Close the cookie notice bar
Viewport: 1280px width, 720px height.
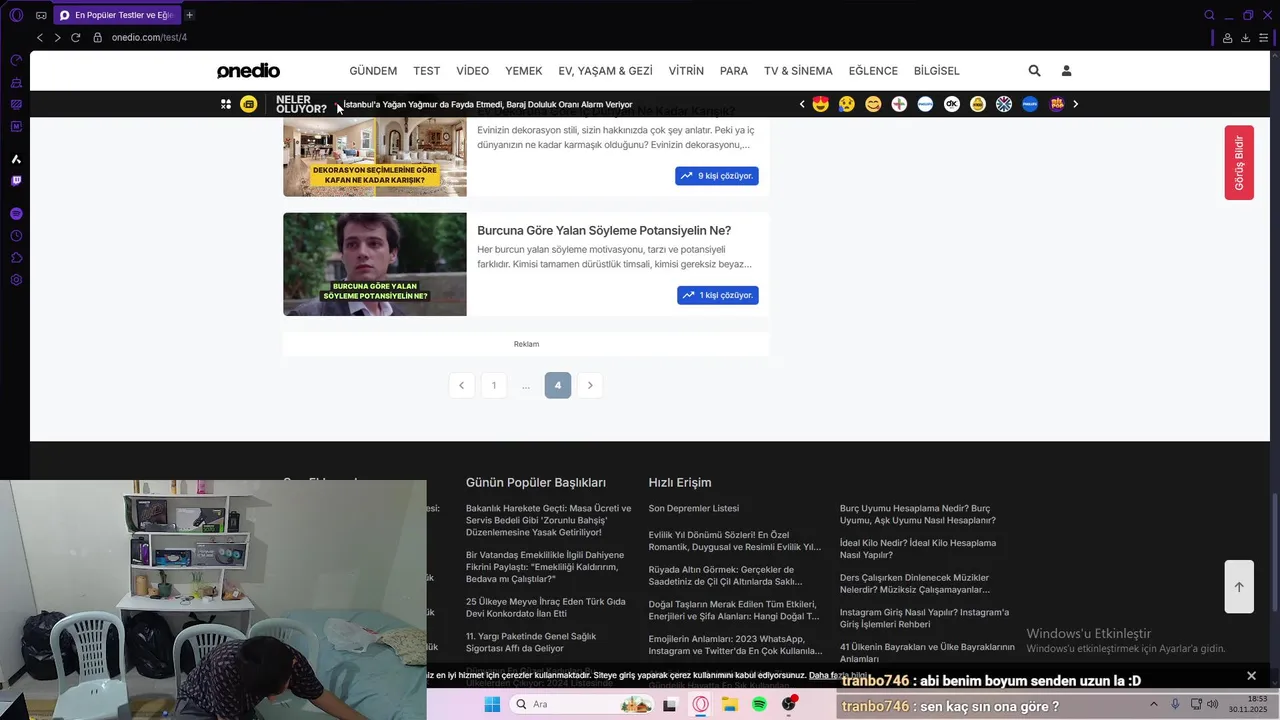(x=1251, y=676)
